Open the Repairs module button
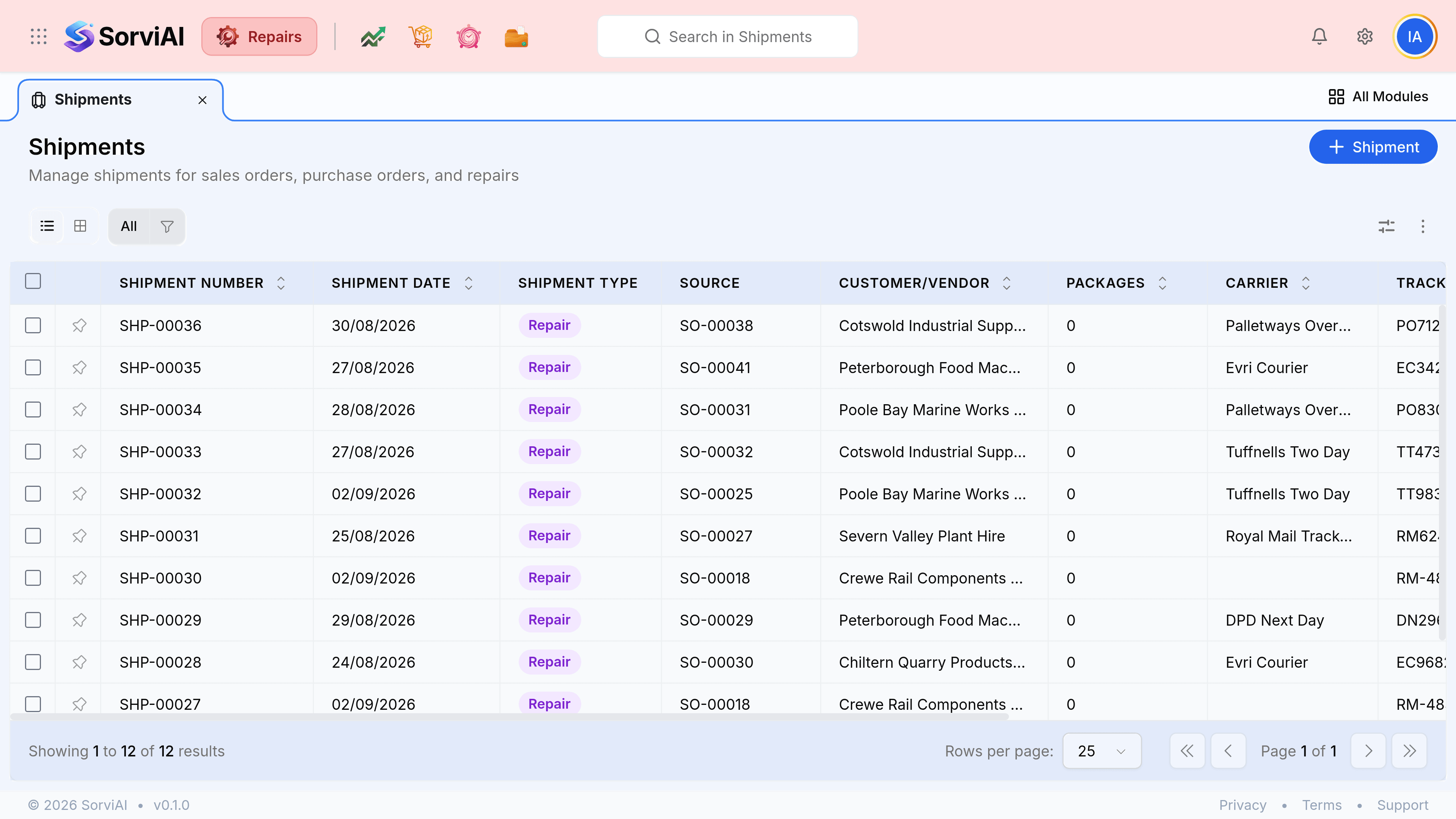The height and width of the screenshot is (819, 1456). [259, 37]
